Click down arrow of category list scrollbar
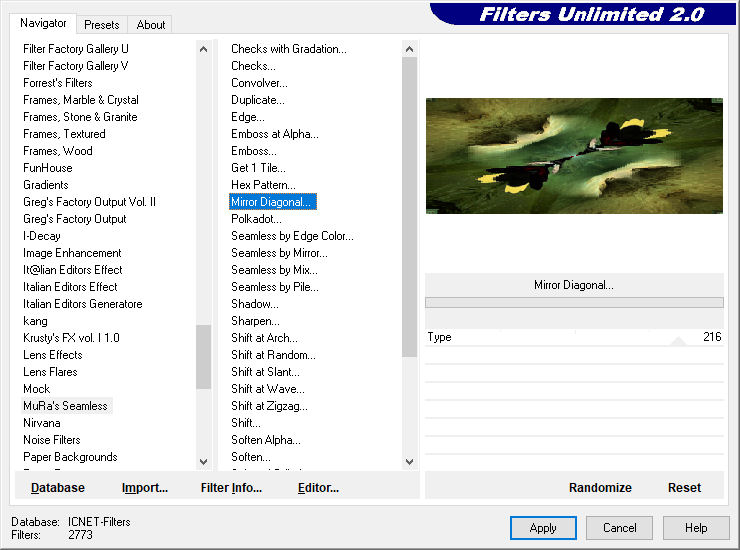The width and height of the screenshot is (740, 550). [x=203, y=462]
